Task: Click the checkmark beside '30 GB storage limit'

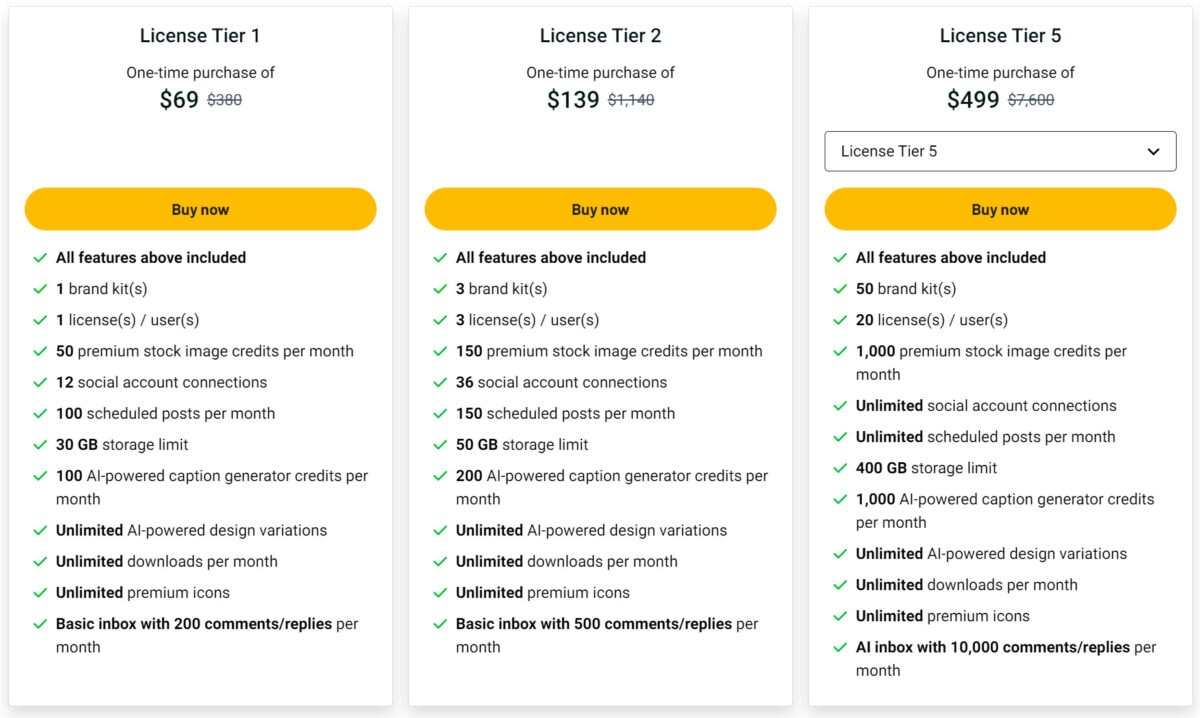Action: pyautogui.click(x=41, y=444)
